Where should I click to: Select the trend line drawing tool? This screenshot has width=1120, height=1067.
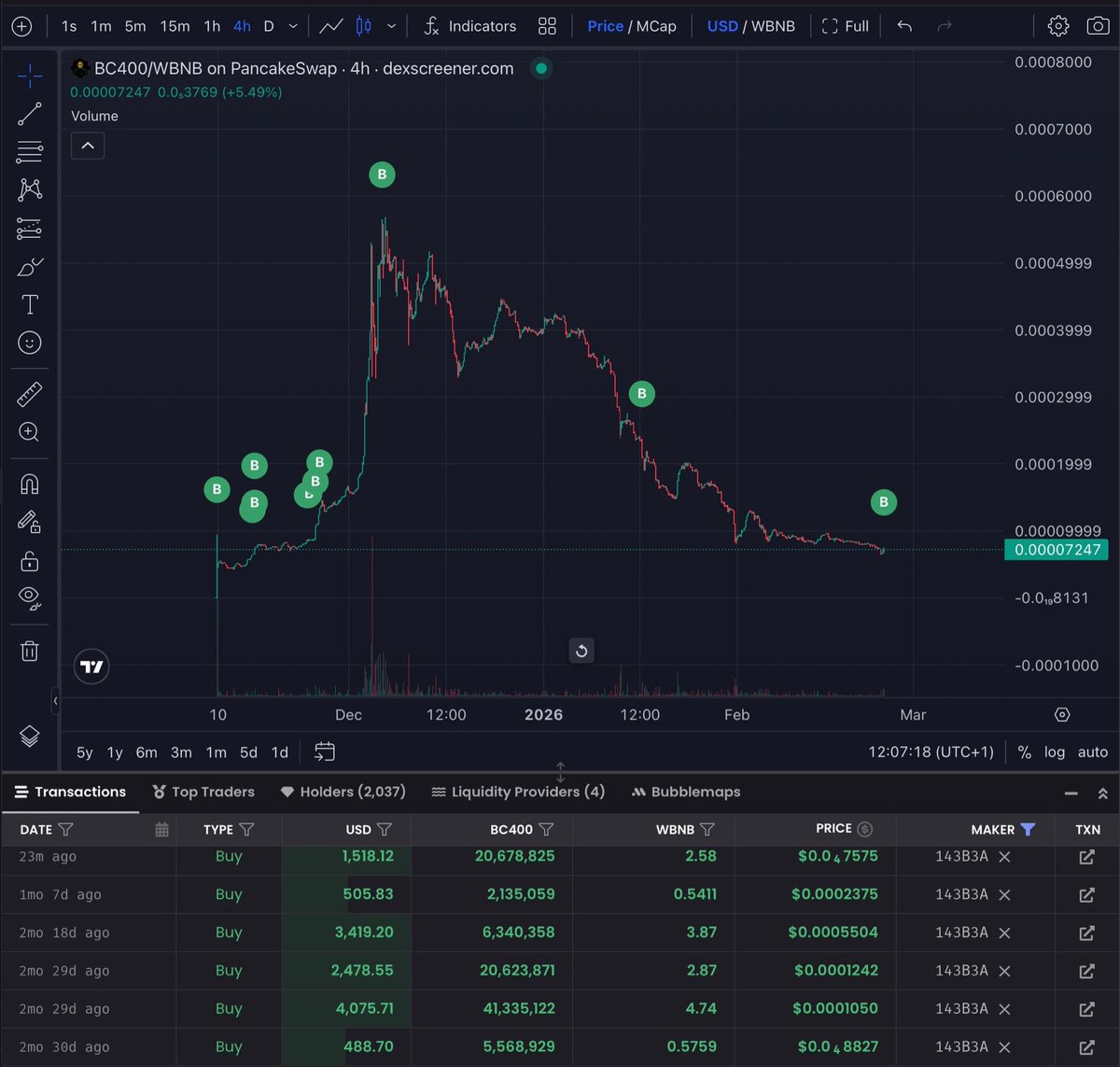[x=30, y=114]
